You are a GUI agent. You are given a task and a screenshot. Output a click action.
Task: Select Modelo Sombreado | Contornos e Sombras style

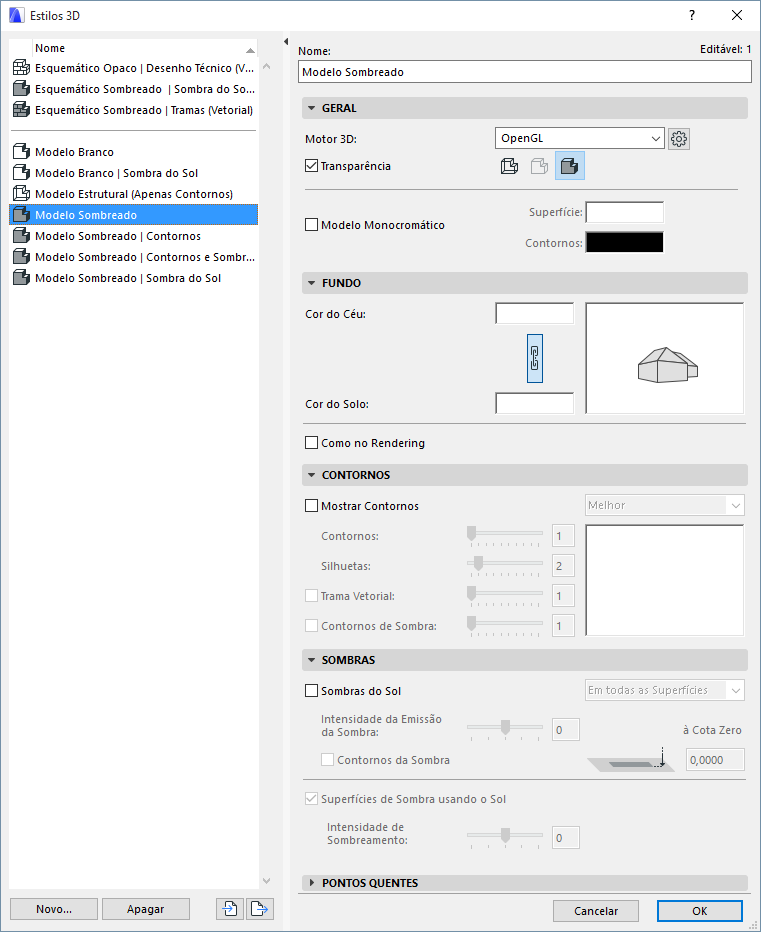pyautogui.click(x=134, y=257)
